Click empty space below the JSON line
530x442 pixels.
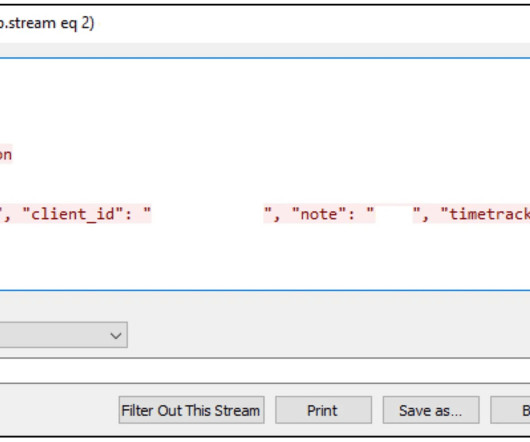(x=265, y=257)
